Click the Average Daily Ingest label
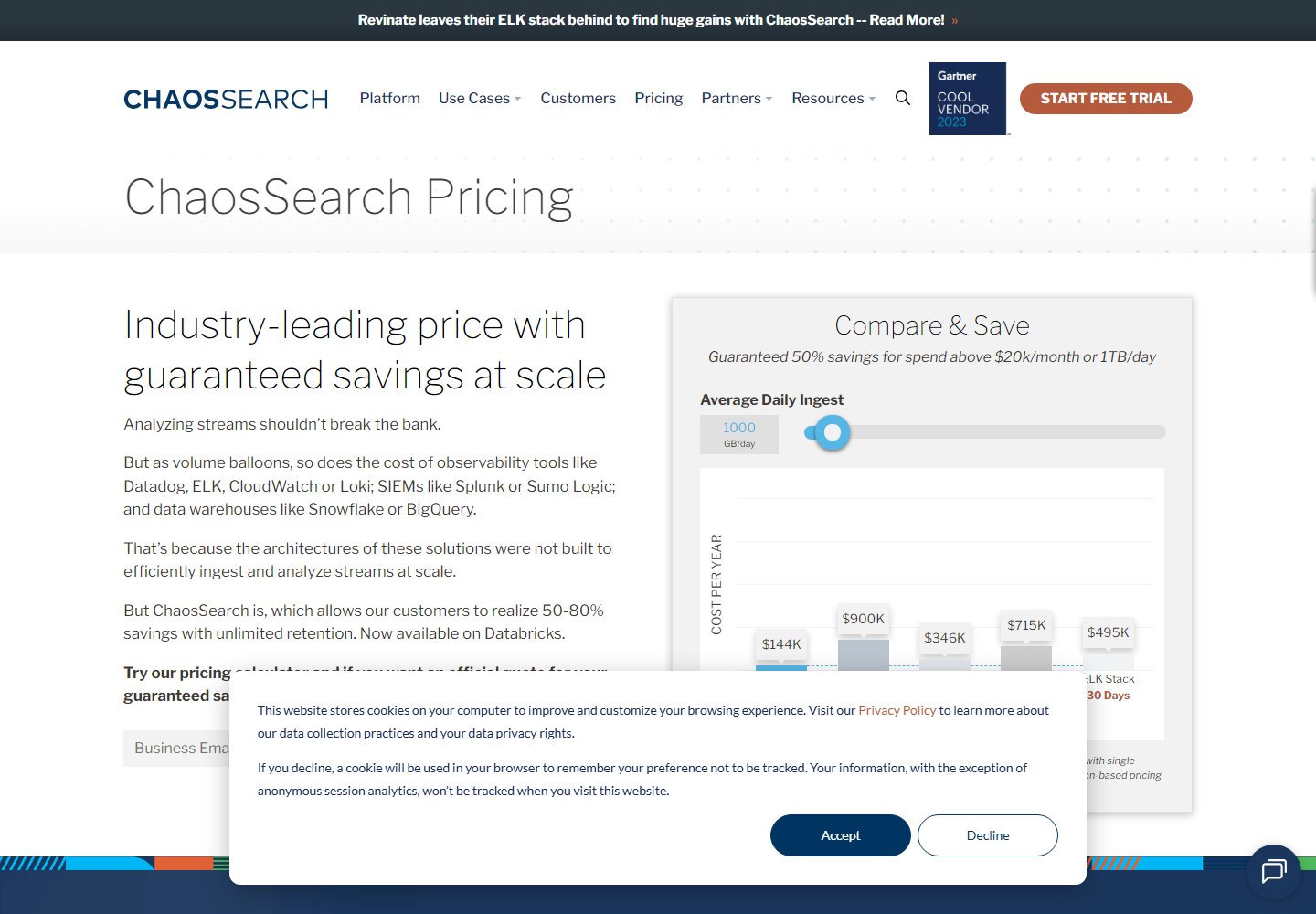 point(771,399)
